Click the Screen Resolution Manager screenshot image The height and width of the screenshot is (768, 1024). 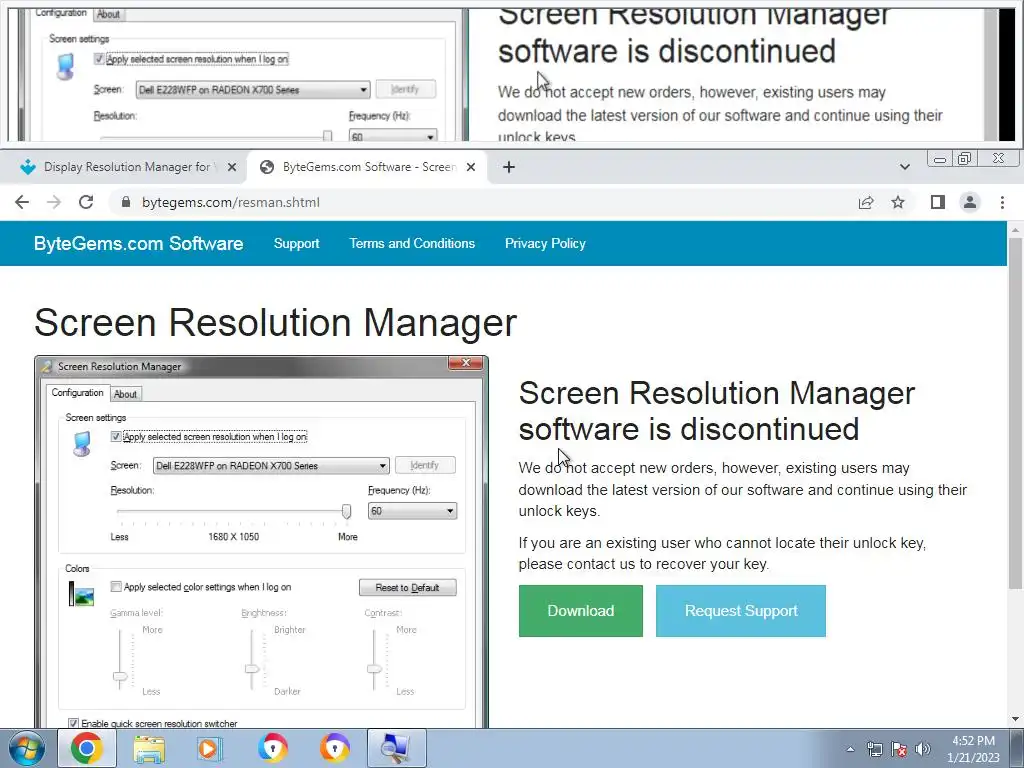tap(261, 542)
